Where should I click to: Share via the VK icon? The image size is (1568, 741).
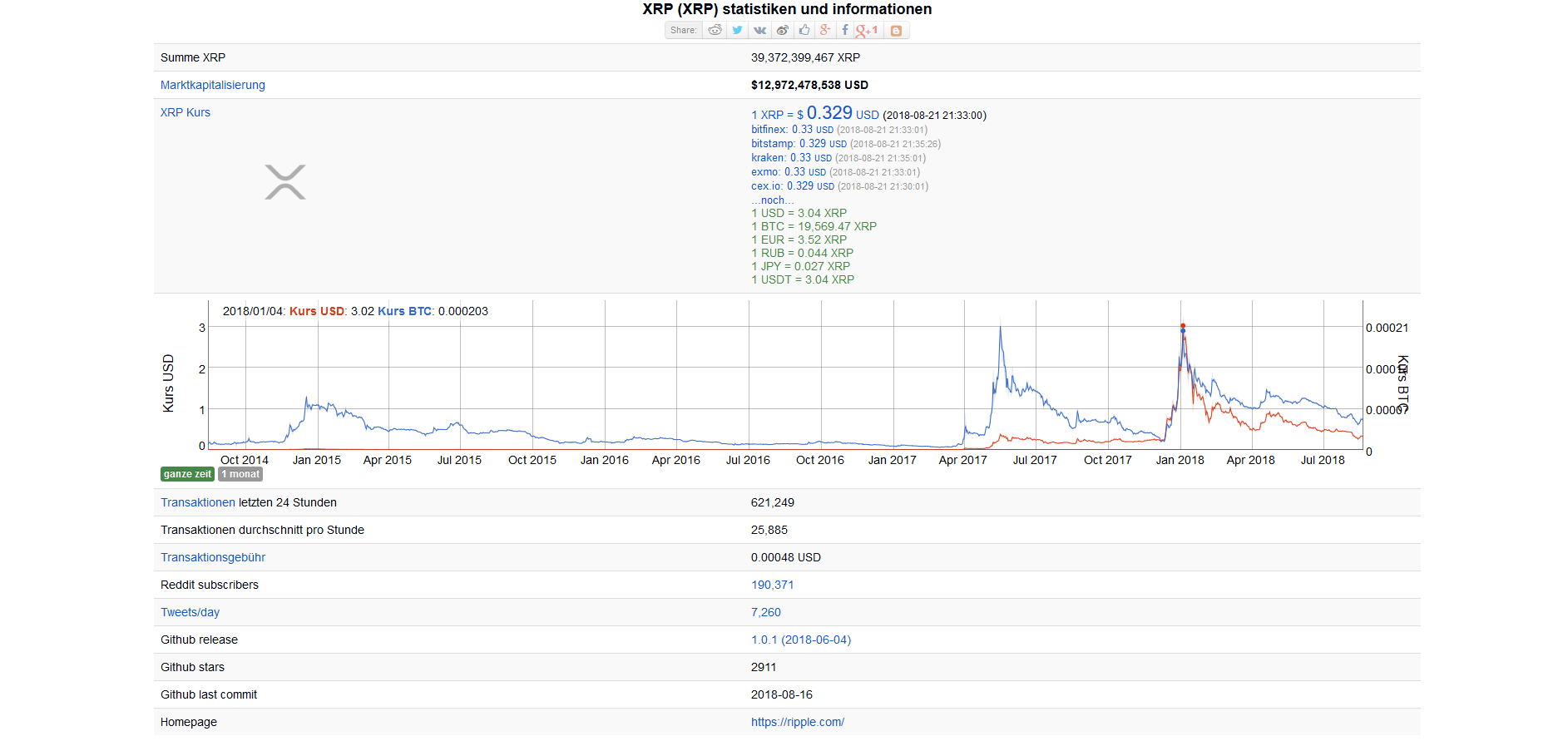coord(759,30)
